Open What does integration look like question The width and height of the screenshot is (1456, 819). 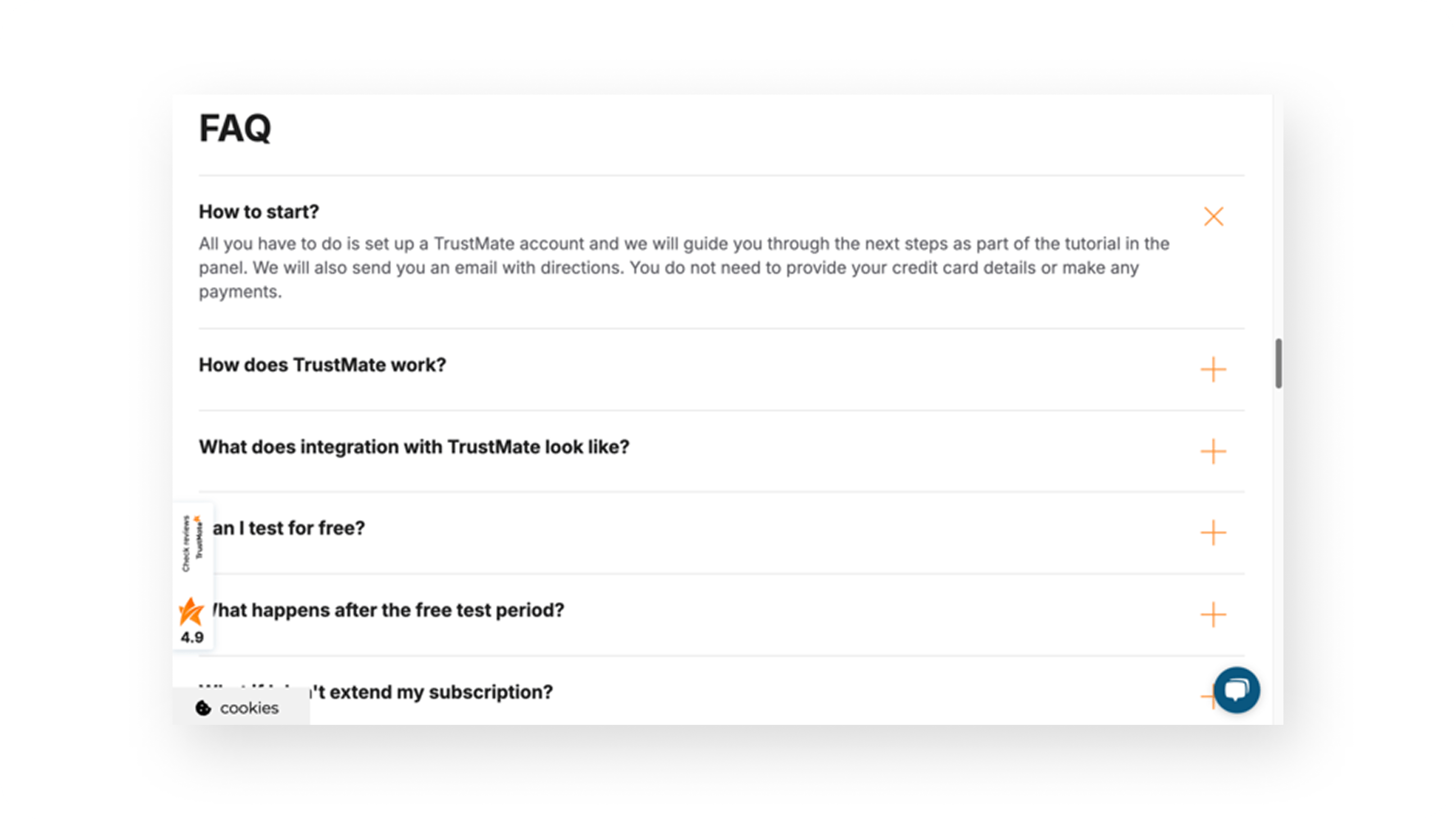coord(414,447)
